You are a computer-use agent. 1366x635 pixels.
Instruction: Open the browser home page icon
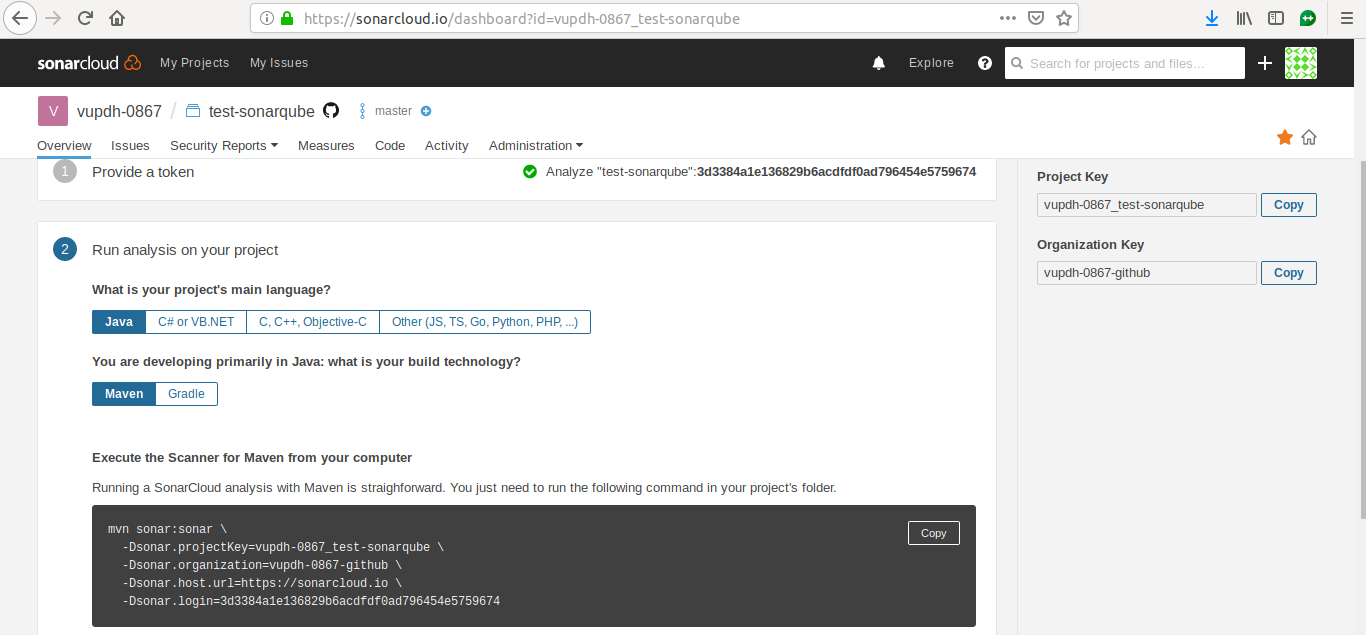pos(117,18)
